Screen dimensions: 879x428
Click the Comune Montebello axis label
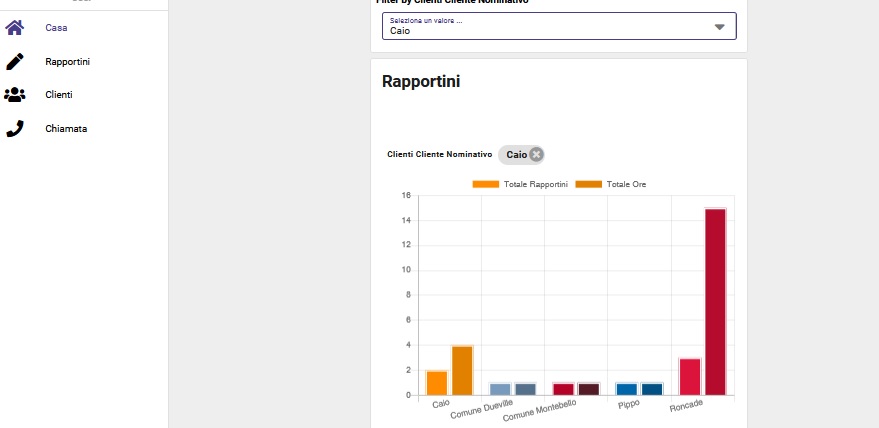tap(539, 411)
